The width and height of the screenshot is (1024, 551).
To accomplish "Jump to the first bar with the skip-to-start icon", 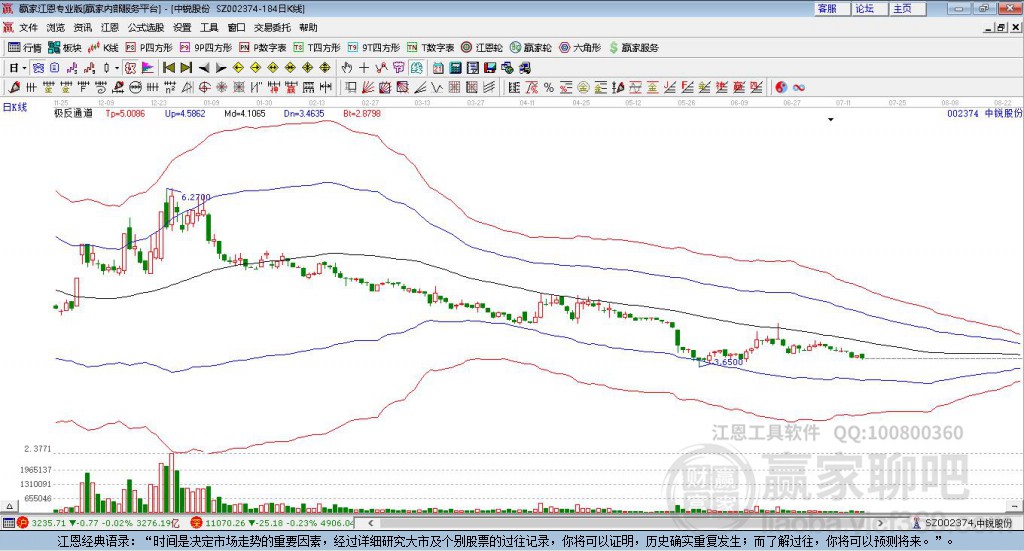I will [x=168, y=68].
